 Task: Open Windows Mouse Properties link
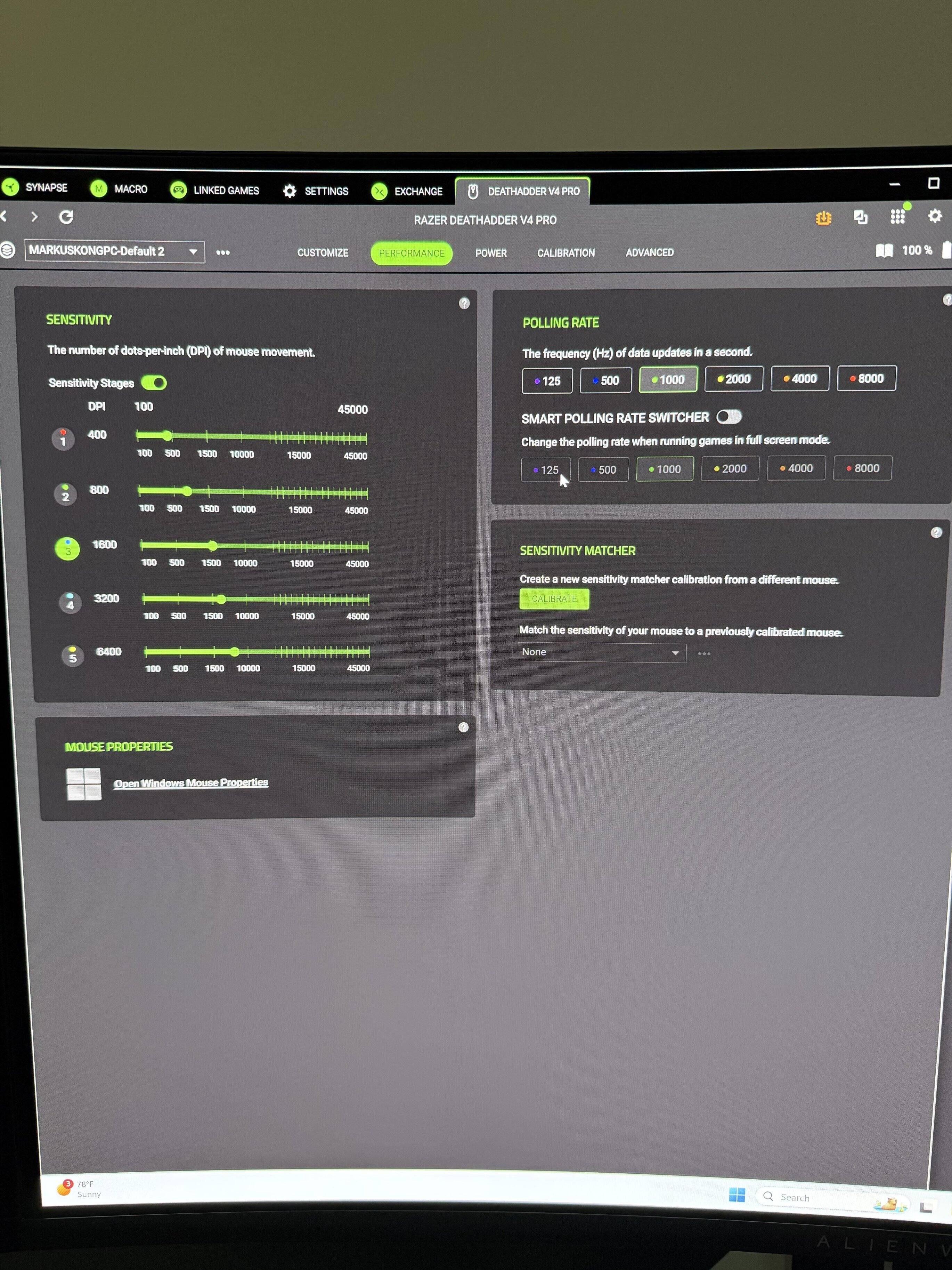point(190,783)
